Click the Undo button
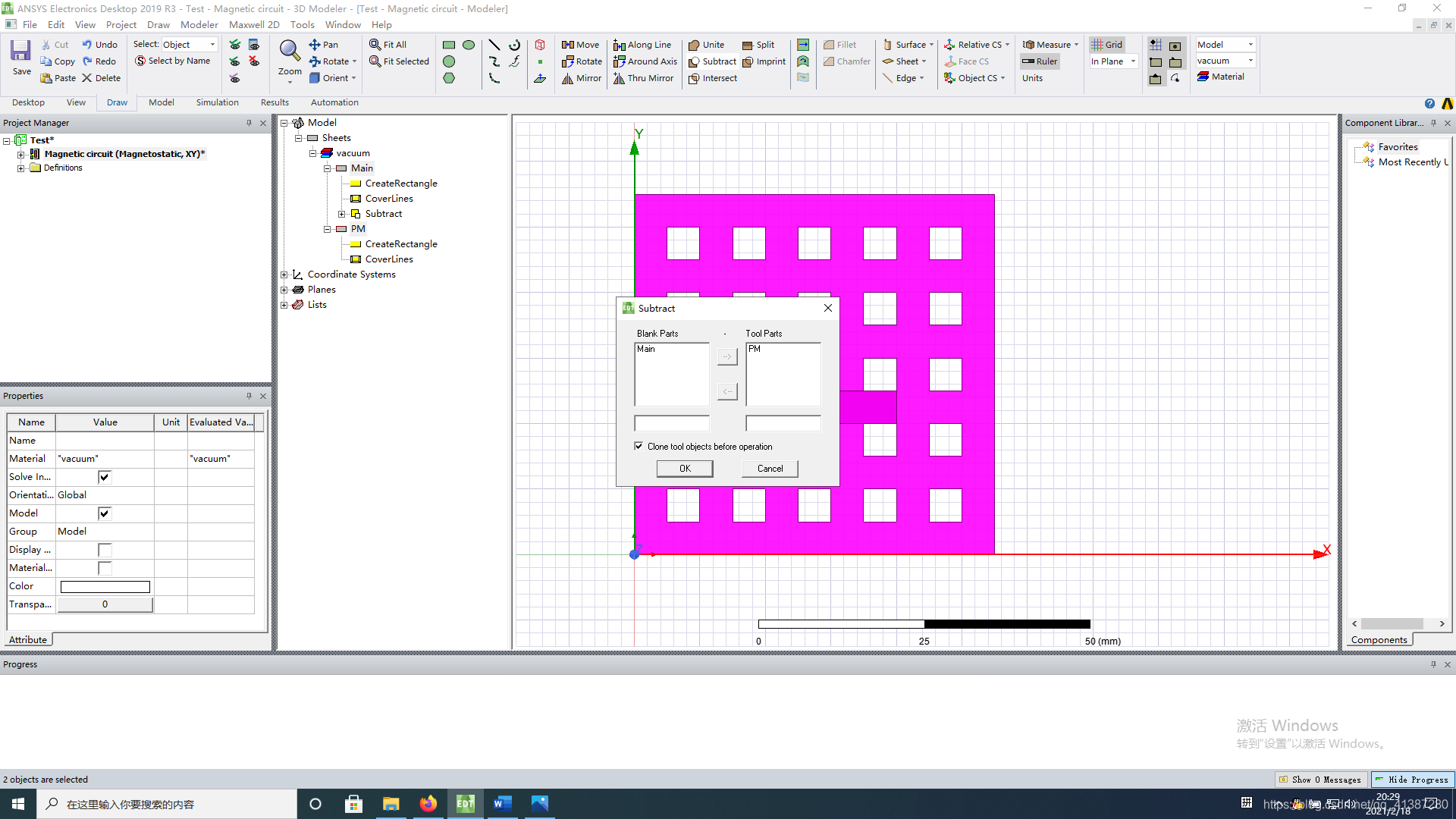 coord(99,45)
